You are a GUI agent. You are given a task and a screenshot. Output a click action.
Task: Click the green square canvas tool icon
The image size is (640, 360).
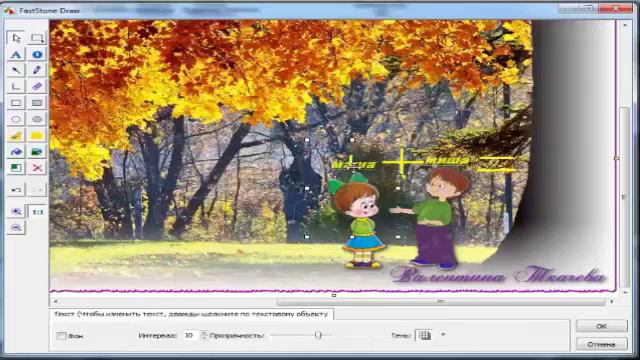coord(16,168)
